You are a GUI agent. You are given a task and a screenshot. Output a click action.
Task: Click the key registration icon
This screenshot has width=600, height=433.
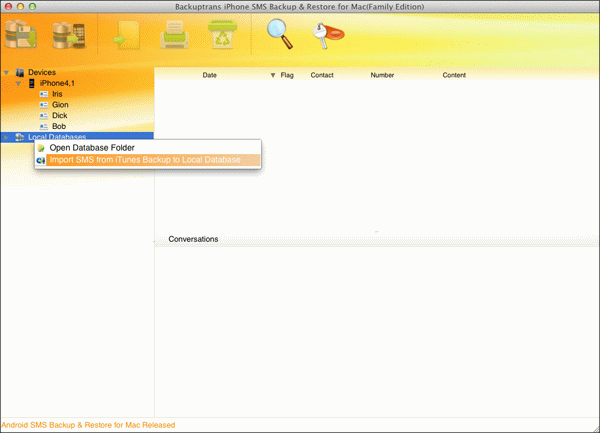click(x=328, y=35)
